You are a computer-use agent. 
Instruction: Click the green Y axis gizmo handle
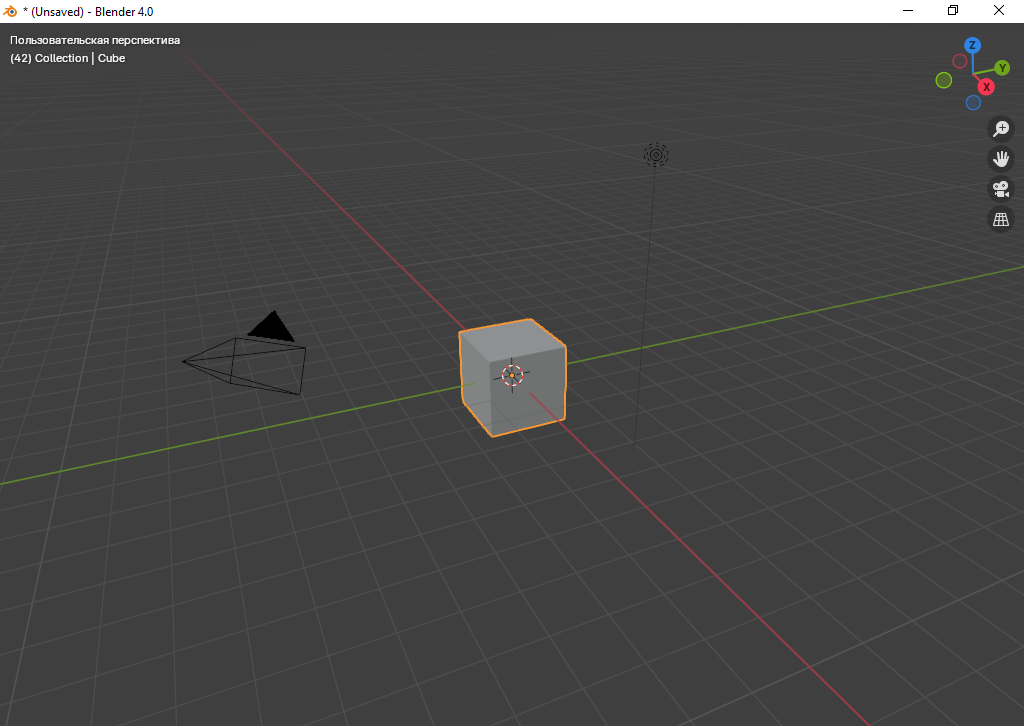coord(1001,68)
